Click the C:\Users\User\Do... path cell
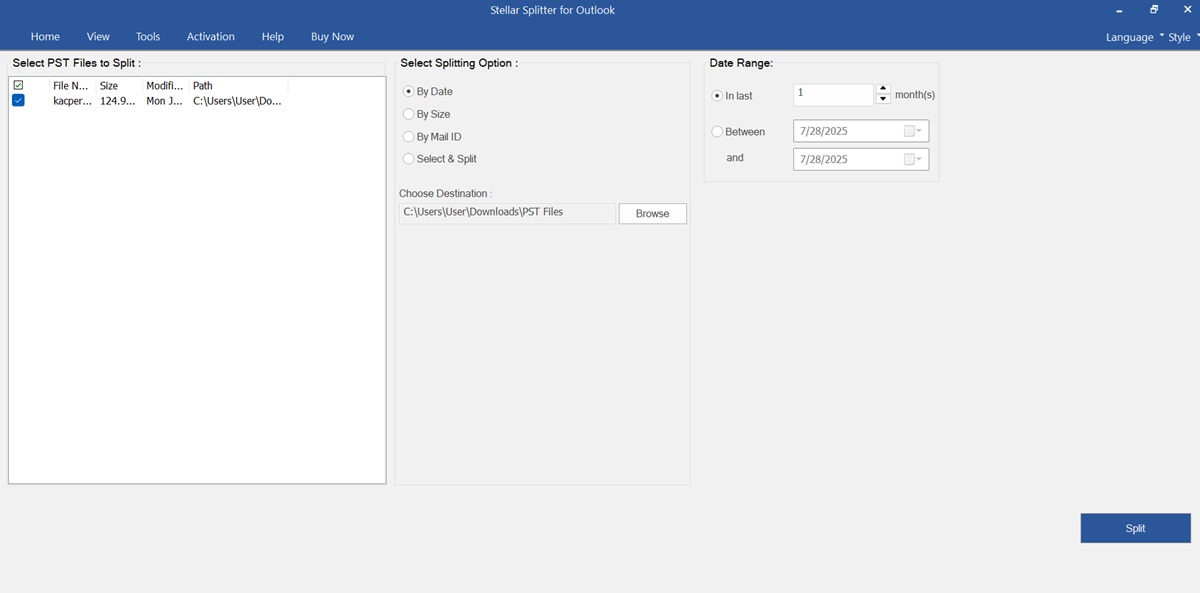The width and height of the screenshot is (1200, 593). point(237,101)
